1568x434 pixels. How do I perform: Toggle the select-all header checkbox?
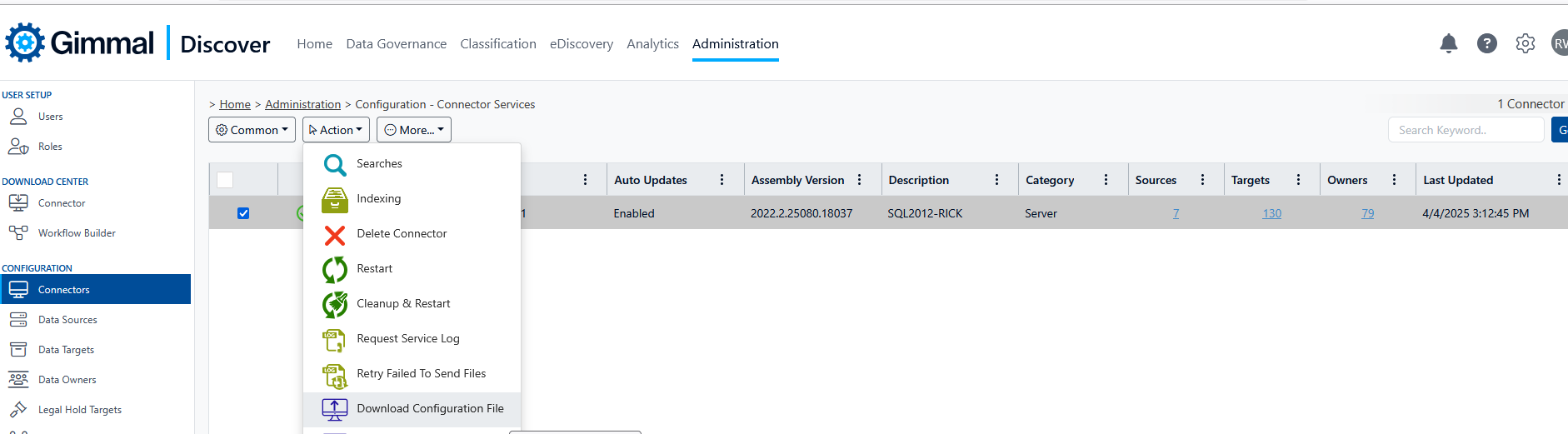[225, 180]
